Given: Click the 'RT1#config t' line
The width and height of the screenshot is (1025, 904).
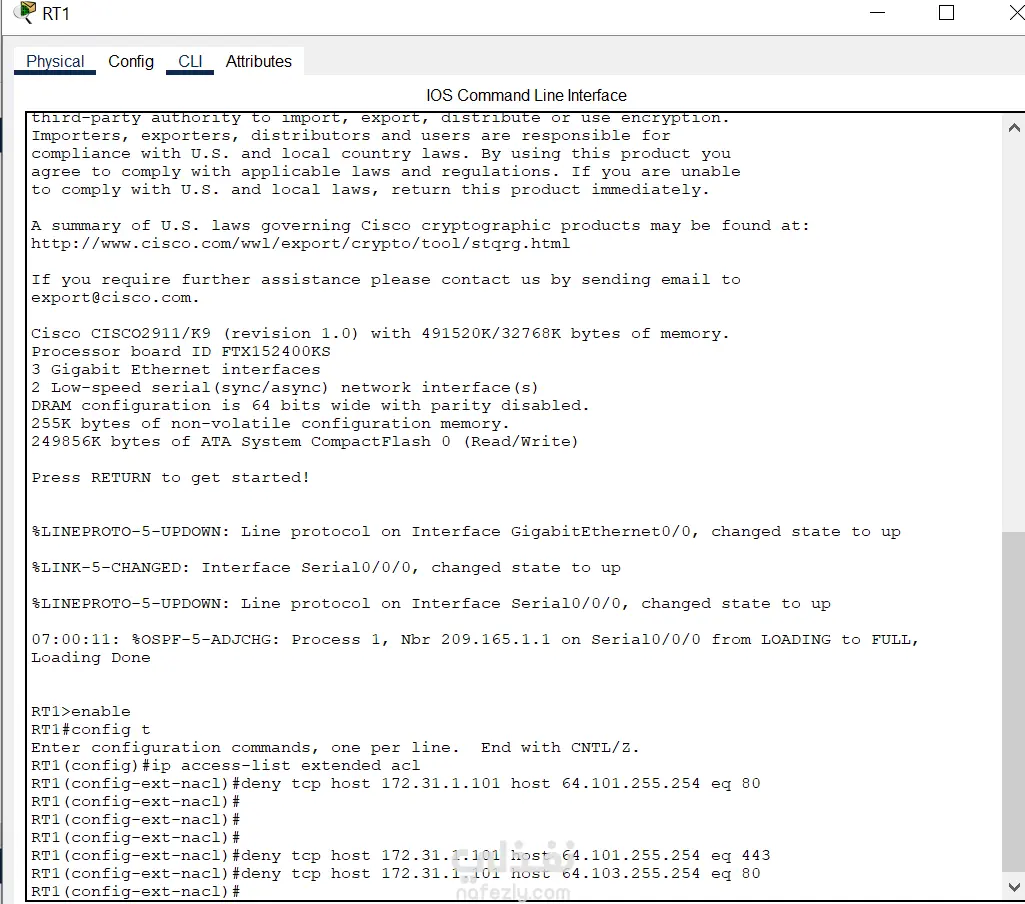Looking at the screenshot, I should (x=90, y=729).
